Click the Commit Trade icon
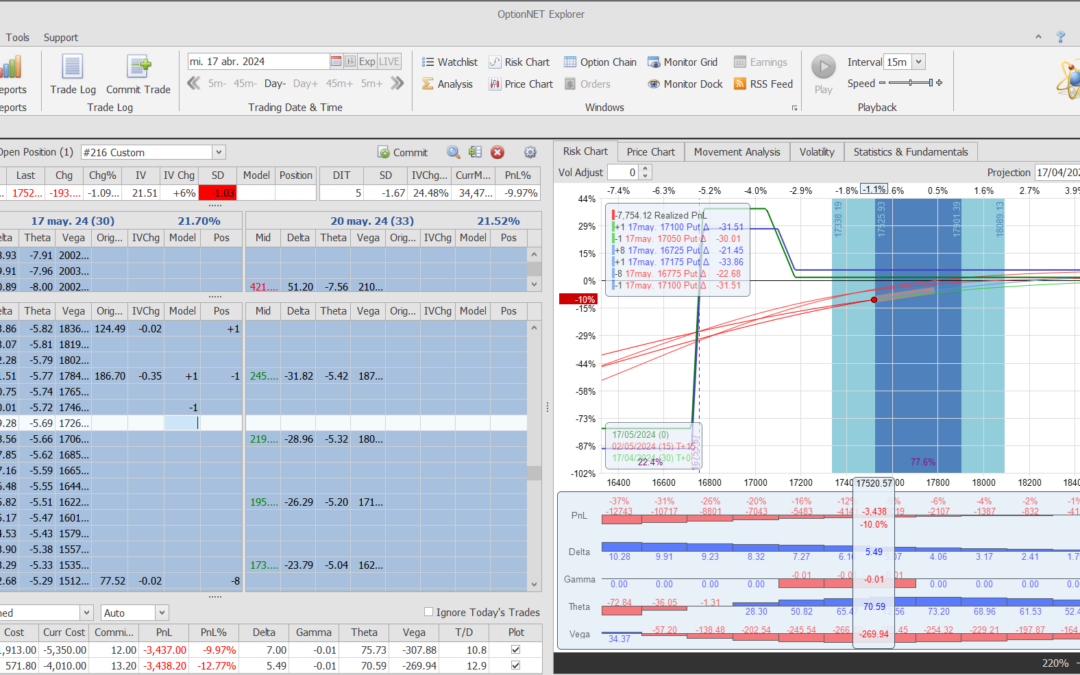This screenshot has width=1080, height=675. pyautogui.click(x=138, y=73)
